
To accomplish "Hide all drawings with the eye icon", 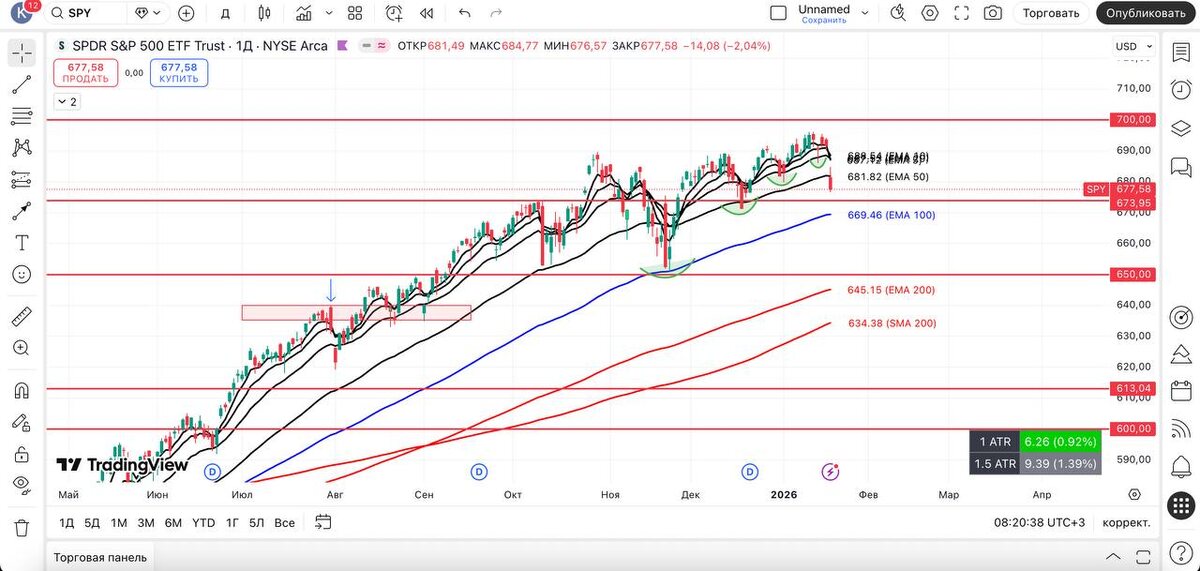I will click(x=22, y=484).
